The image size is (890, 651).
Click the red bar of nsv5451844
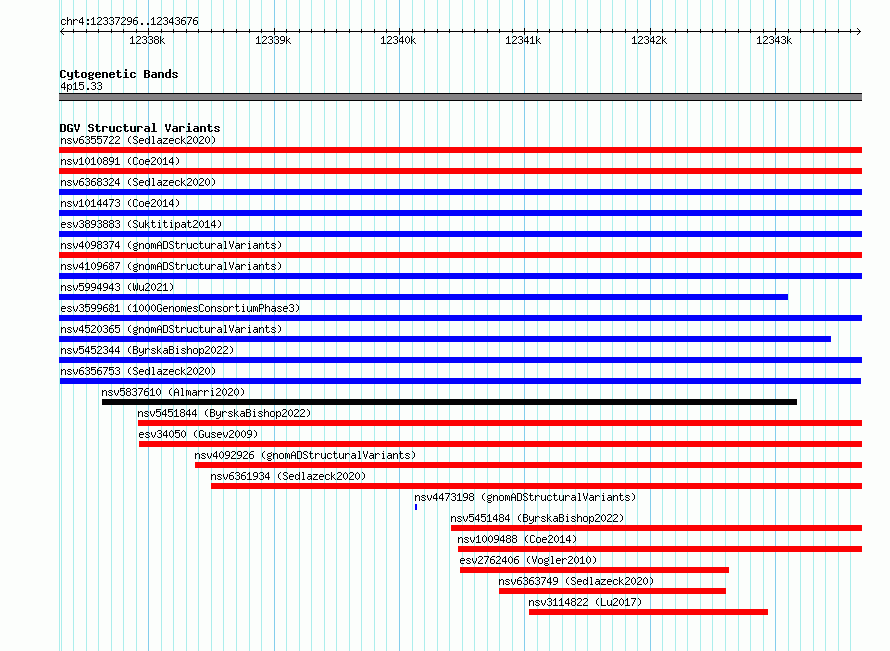(x=499, y=423)
